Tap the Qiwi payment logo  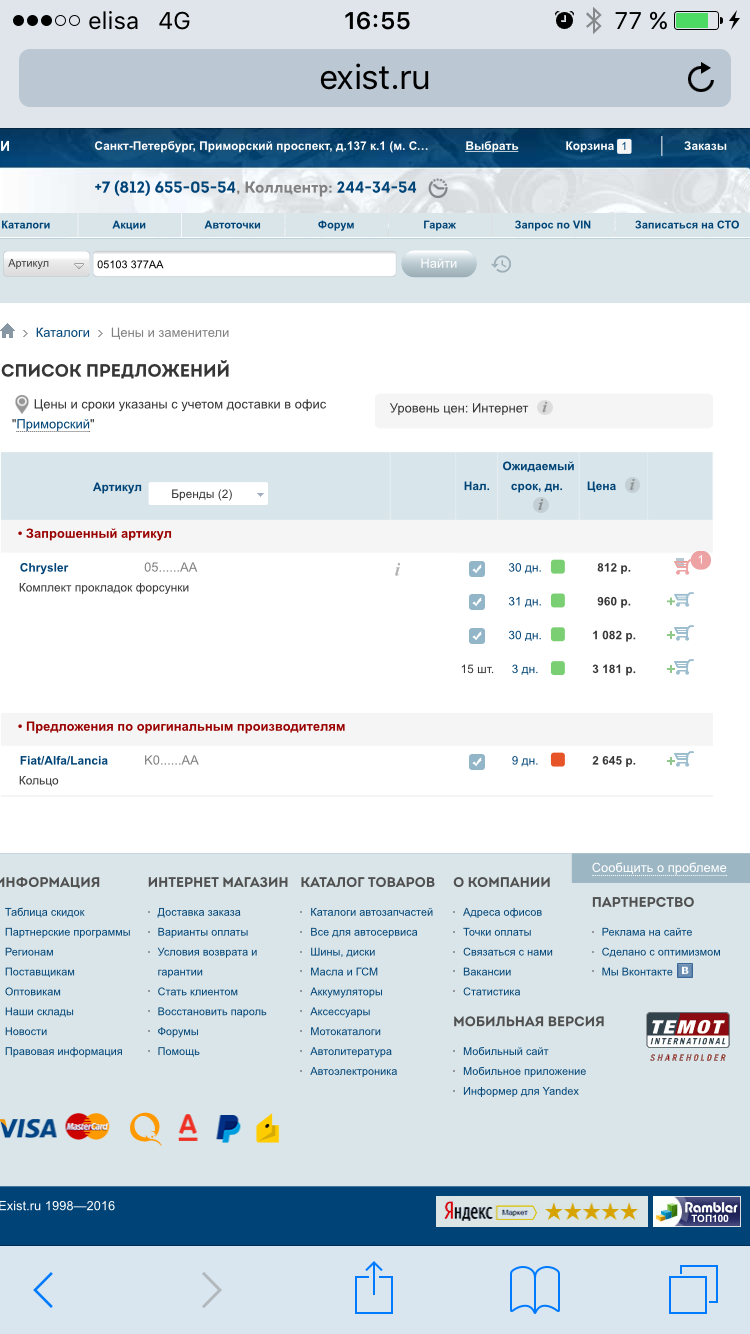tap(145, 1128)
